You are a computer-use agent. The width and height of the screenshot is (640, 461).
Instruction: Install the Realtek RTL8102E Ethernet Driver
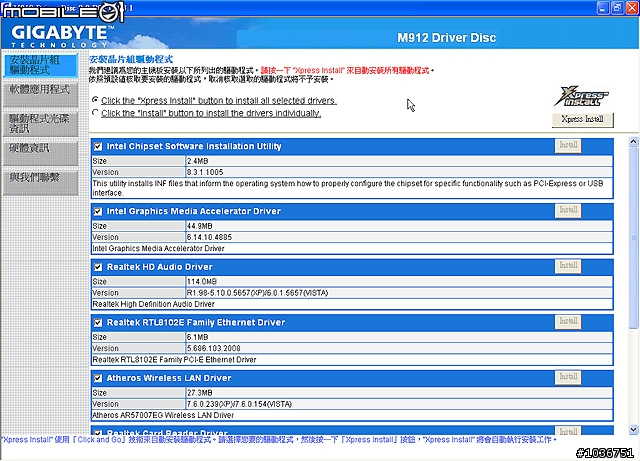pyautogui.click(x=568, y=322)
